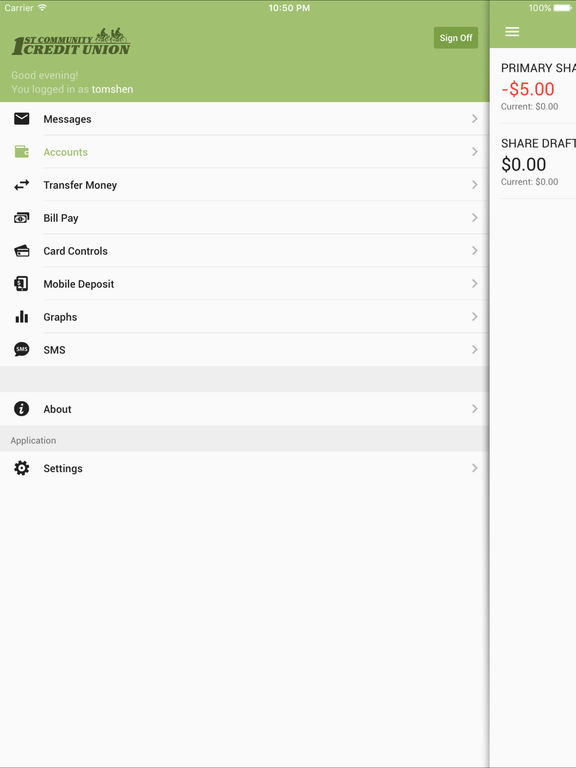Open the Bill Pay cash icon
The height and width of the screenshot is (768, 576).
click(22, 217)
